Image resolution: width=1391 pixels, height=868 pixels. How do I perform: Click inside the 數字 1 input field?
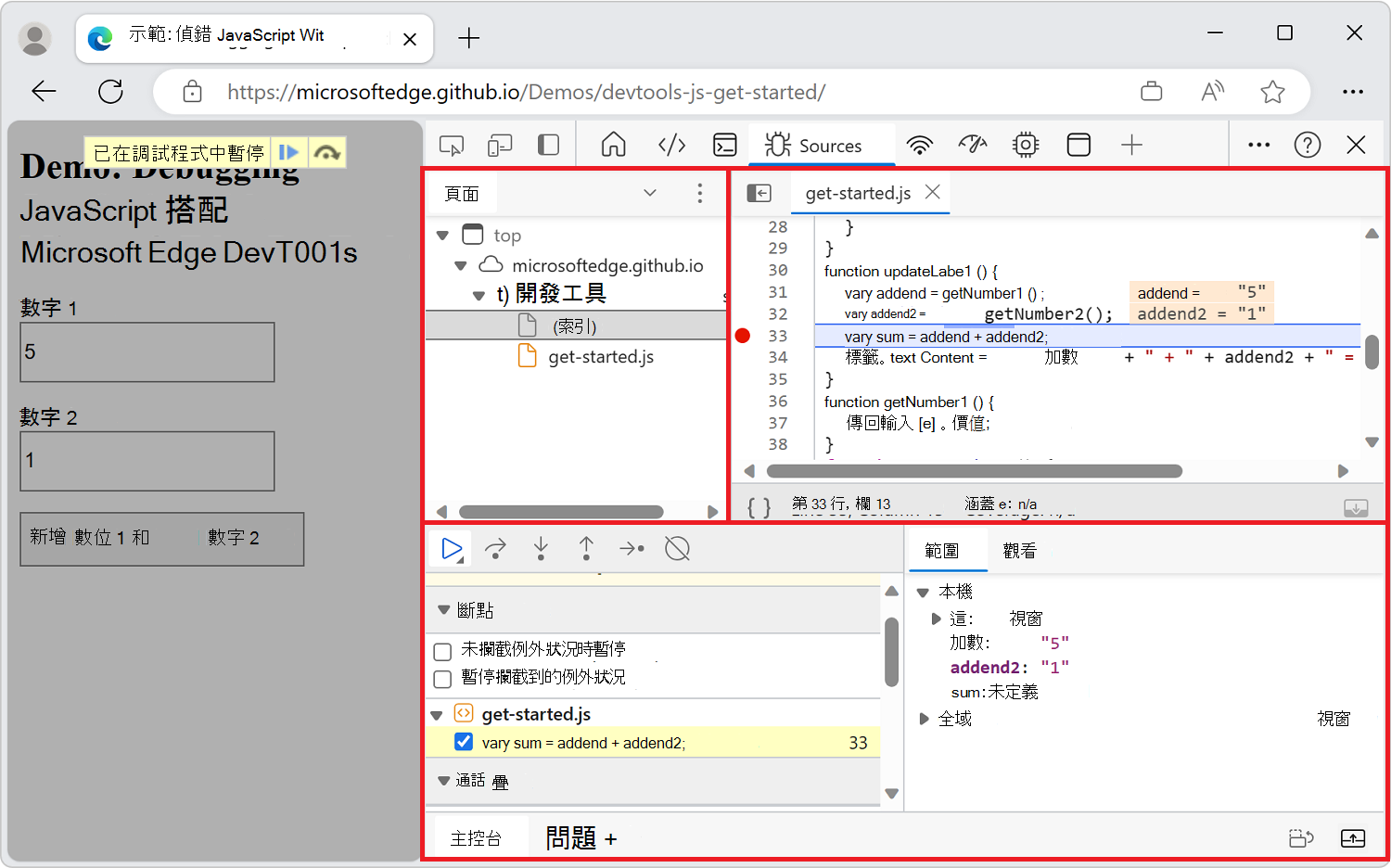click(x=147, y=352)
